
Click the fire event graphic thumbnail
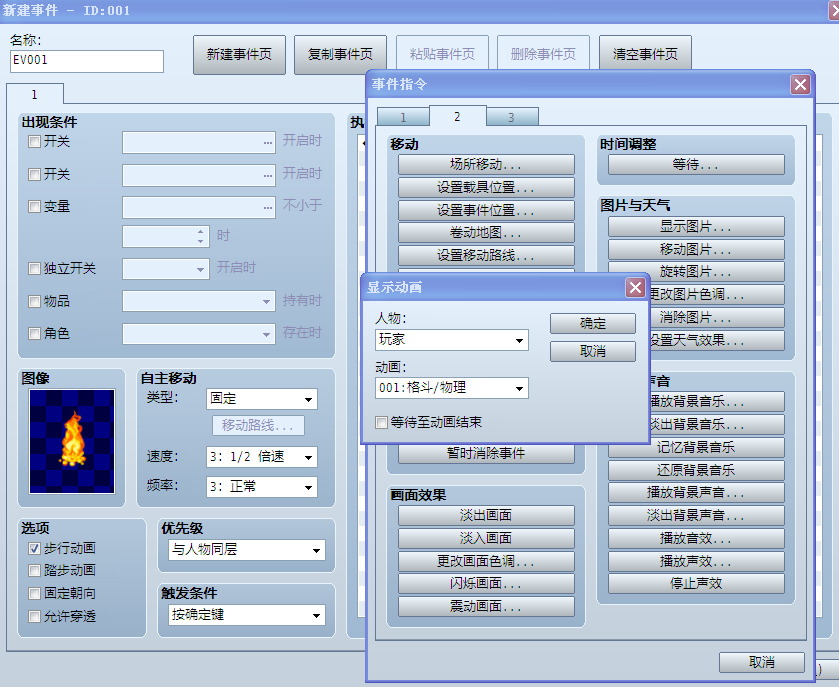72,441
